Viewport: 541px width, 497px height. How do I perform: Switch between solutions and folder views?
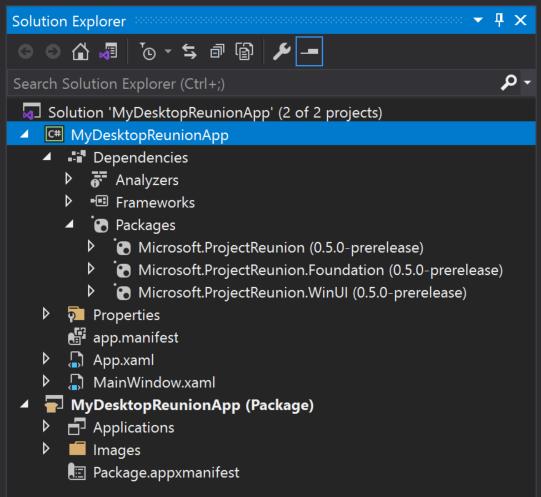[x=108, y=52]
